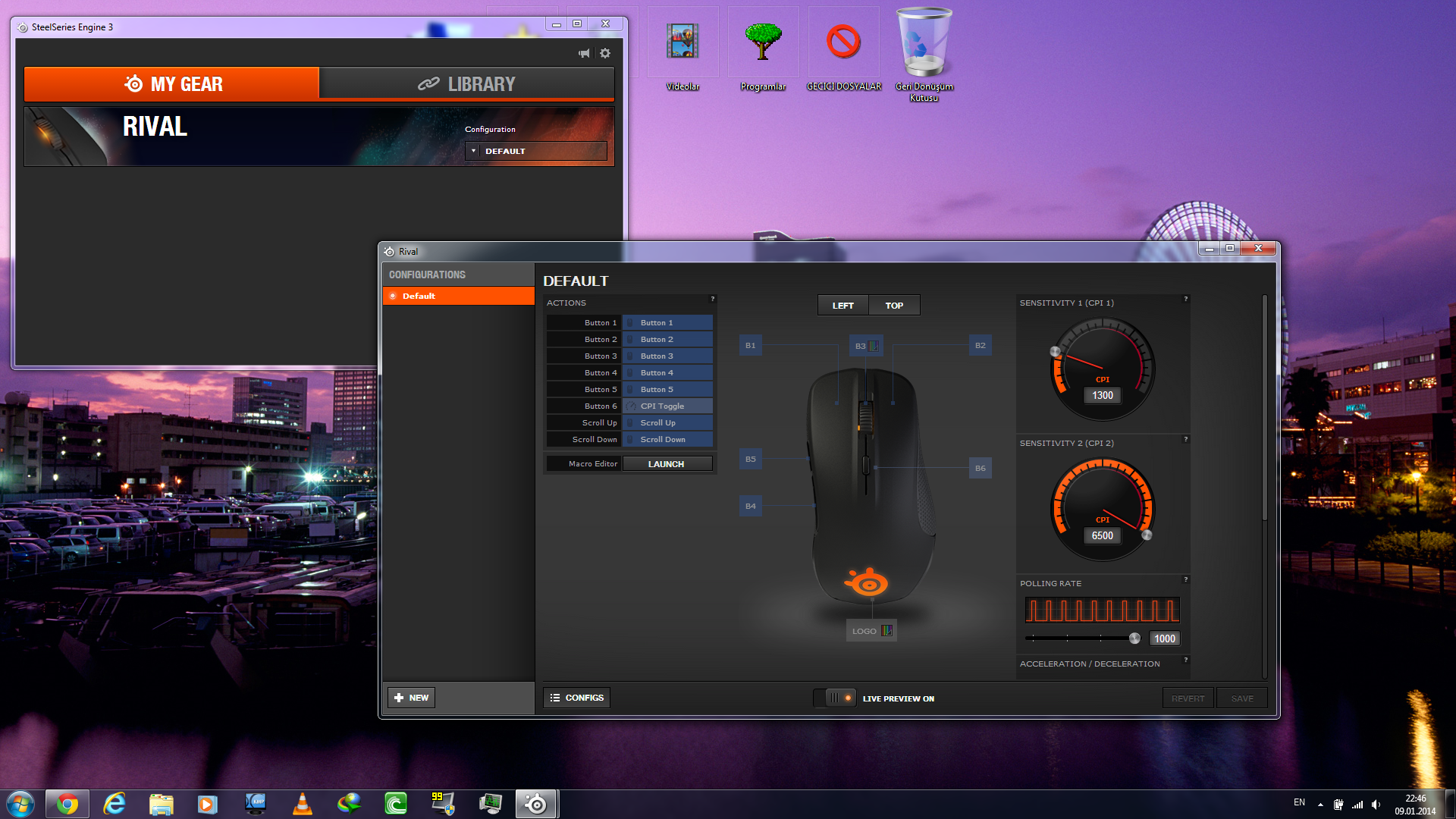Switch to the MY GEAR tab

click(171, 83)
